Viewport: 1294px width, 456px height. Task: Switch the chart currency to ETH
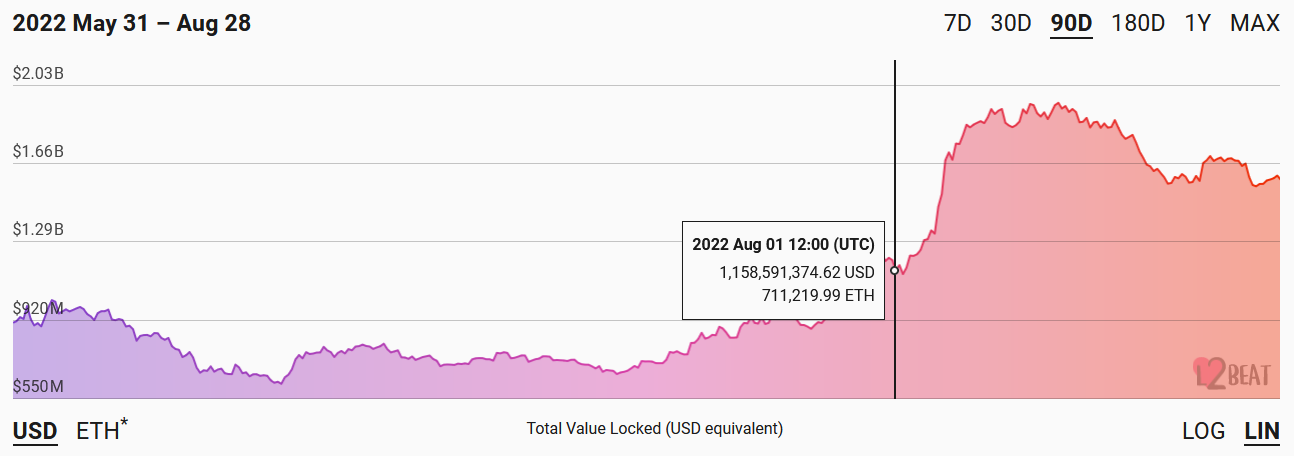pos(100,431)
